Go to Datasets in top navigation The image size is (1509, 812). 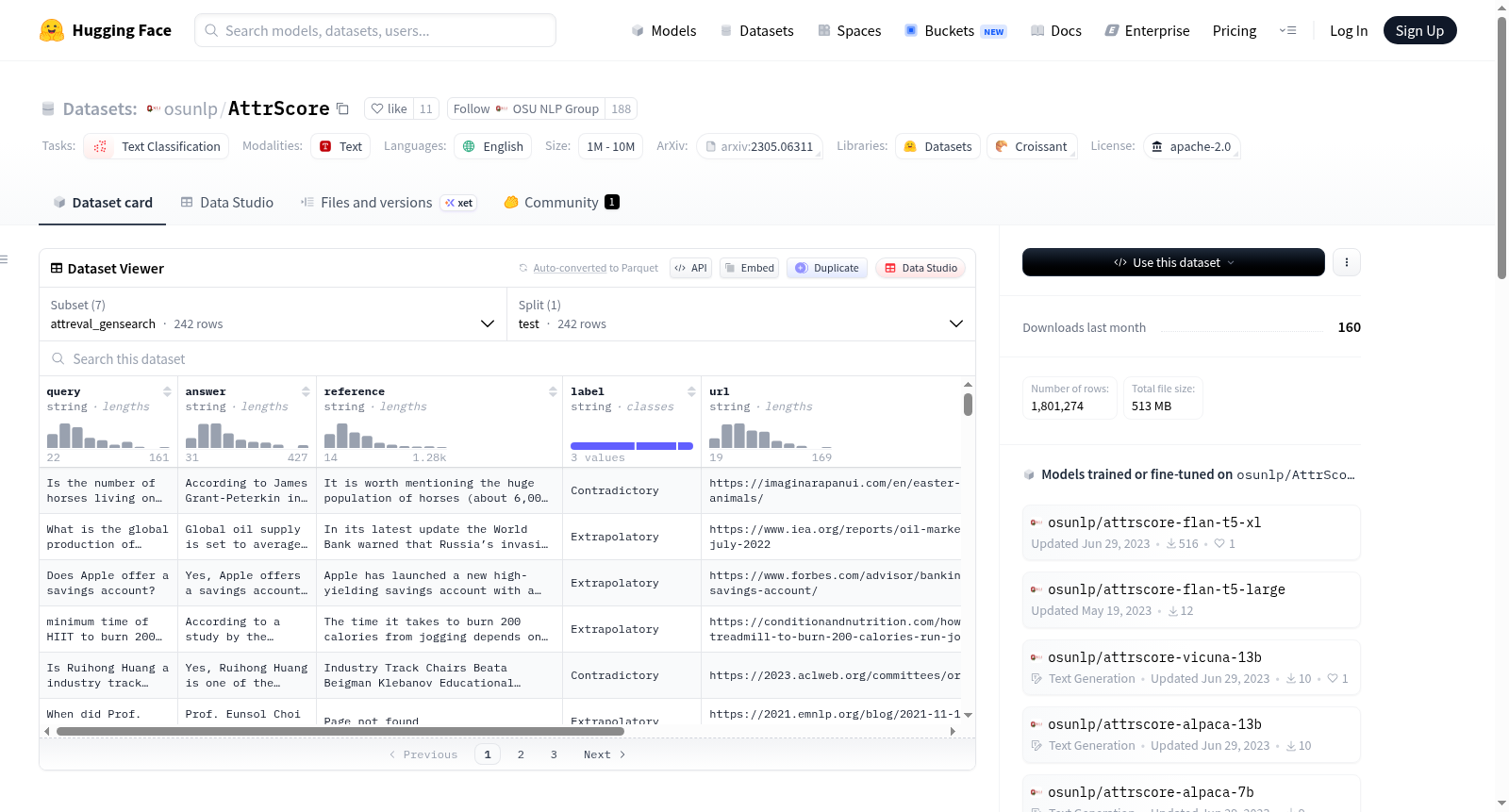757,30
